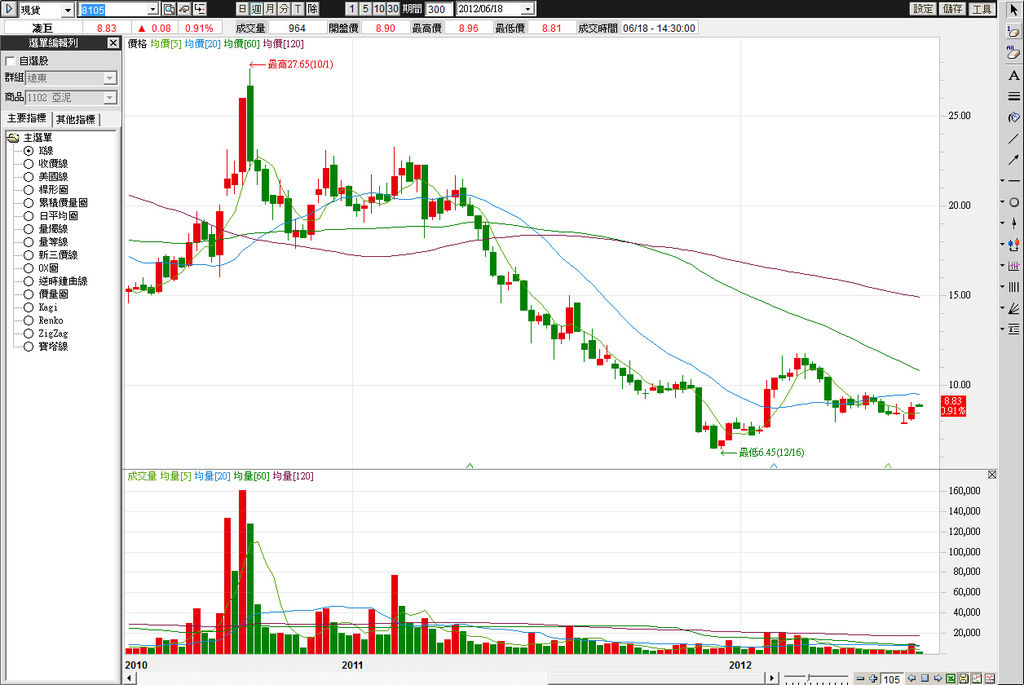Select the vertical marker tool
The width and height of the screenshot is (1024, 685).
click(x=1014, y=223)
